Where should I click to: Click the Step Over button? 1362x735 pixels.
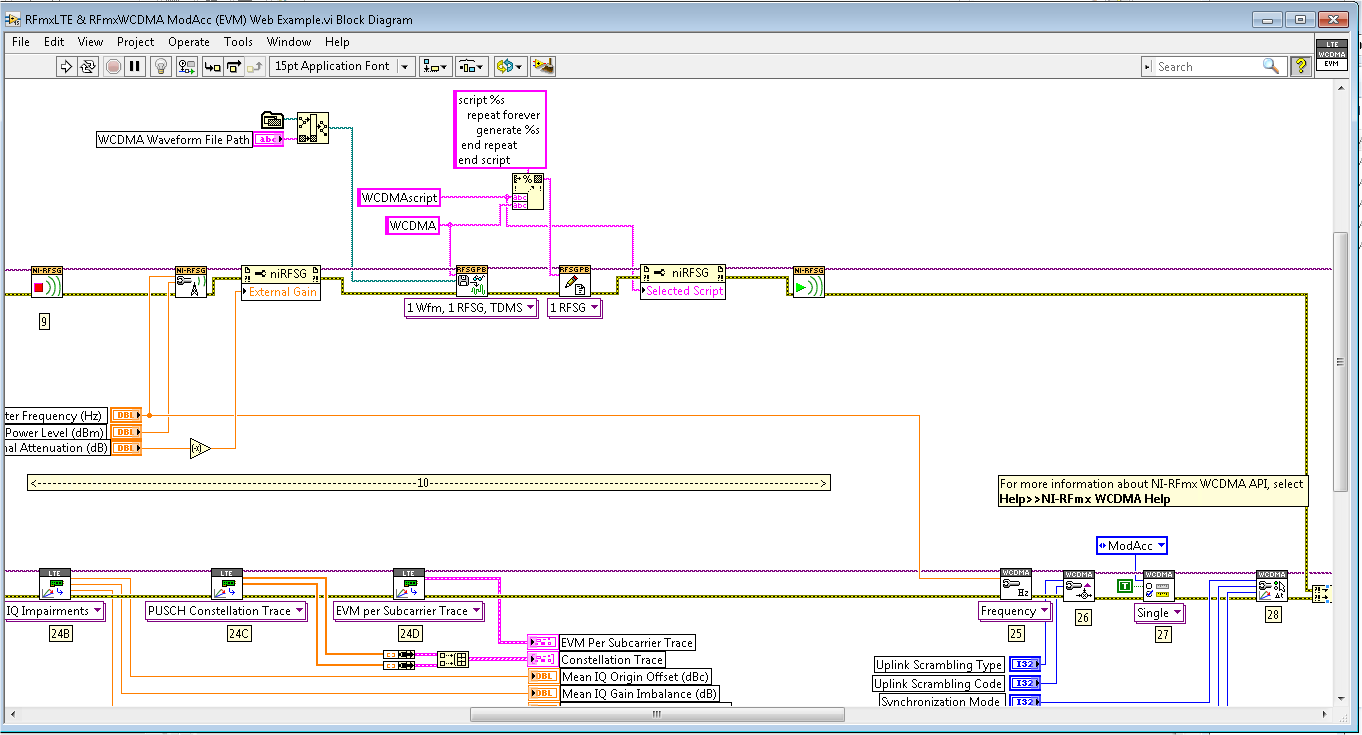(233, 66)
